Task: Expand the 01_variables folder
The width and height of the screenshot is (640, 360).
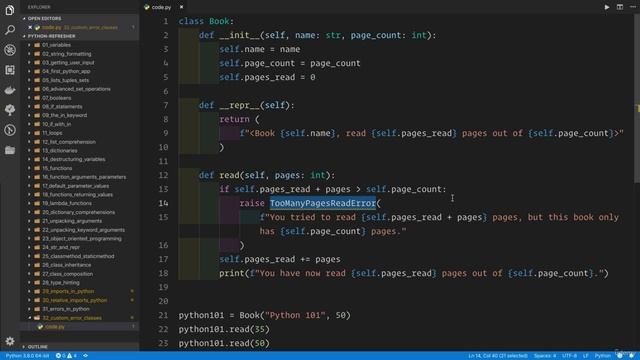Action: tap(56, 45)
